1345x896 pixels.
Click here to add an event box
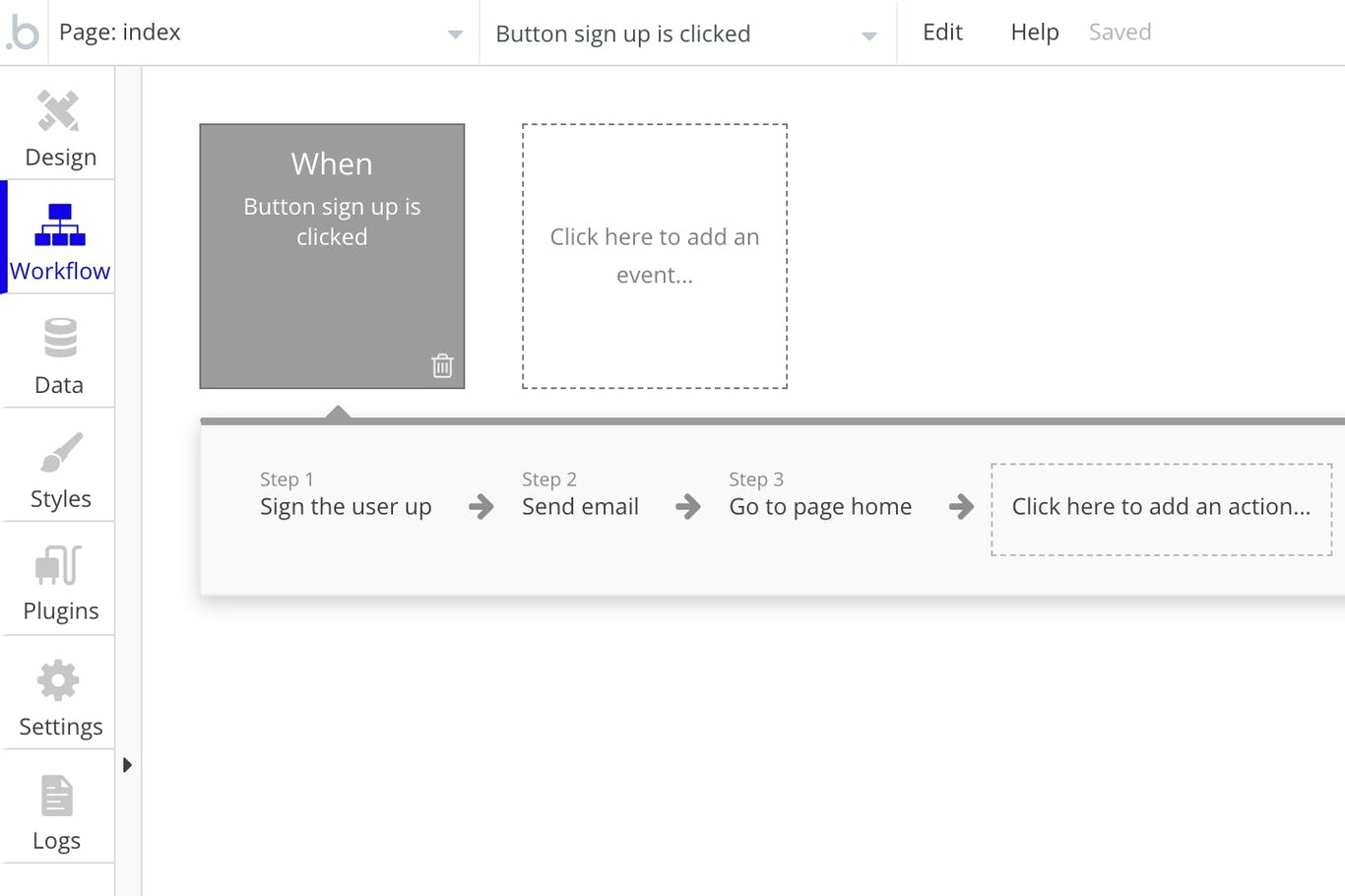point(655,256)
